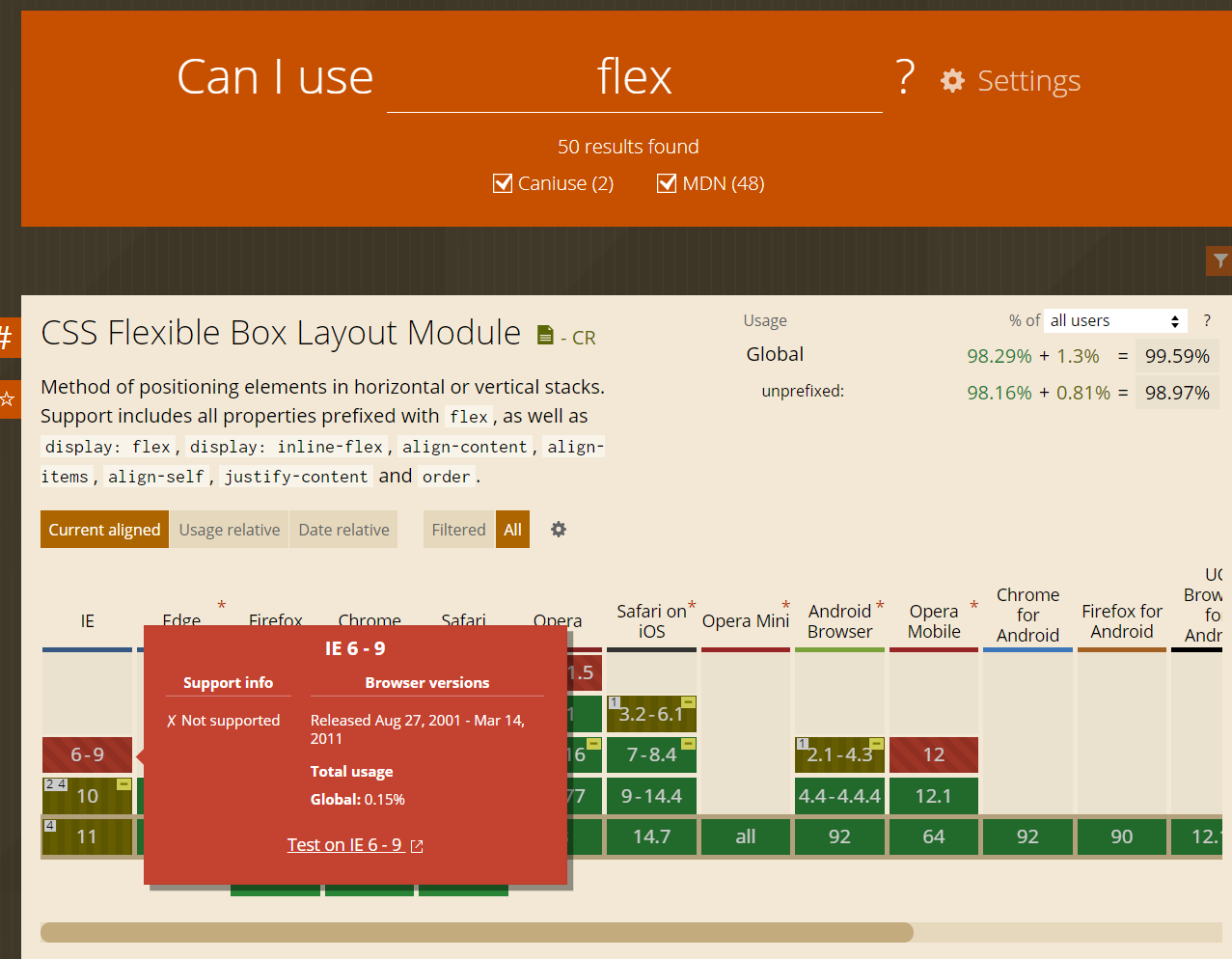The height and width of the screenshot is (959, 1232).
Task: Click Android Browser 92 cell
Action: click(x=839, y=836)
